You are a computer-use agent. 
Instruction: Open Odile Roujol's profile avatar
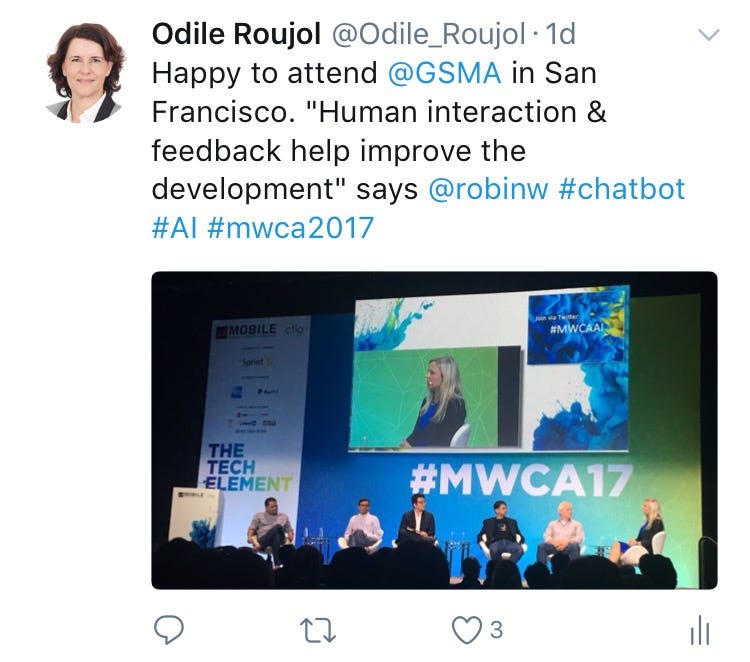pos(86,72)
